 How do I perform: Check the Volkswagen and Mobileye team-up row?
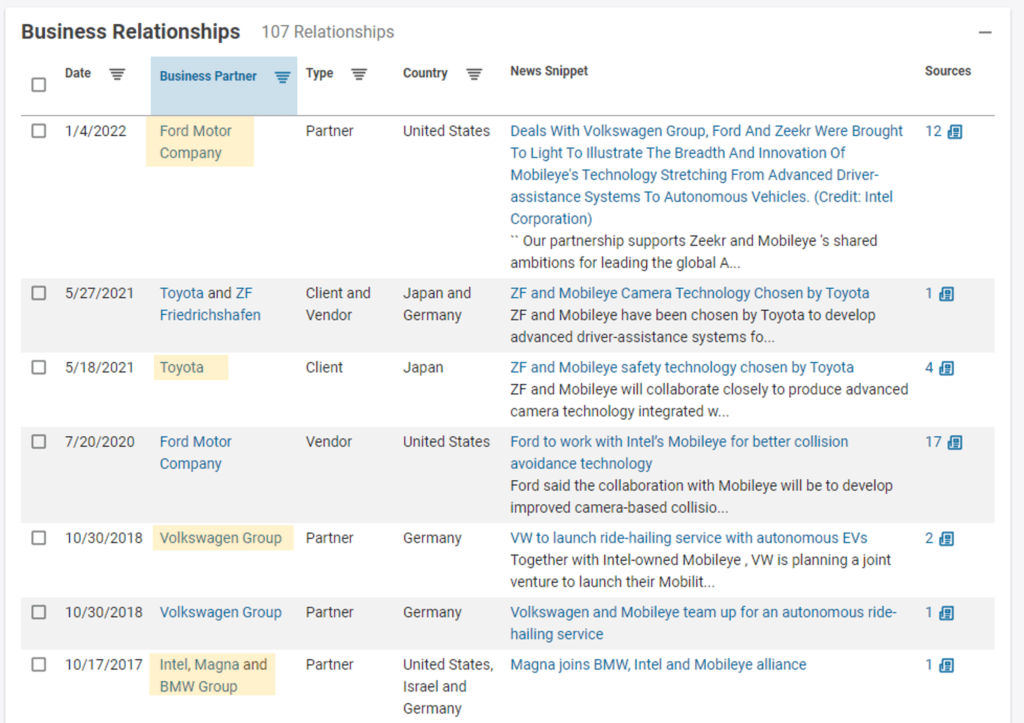coord(39,612)
